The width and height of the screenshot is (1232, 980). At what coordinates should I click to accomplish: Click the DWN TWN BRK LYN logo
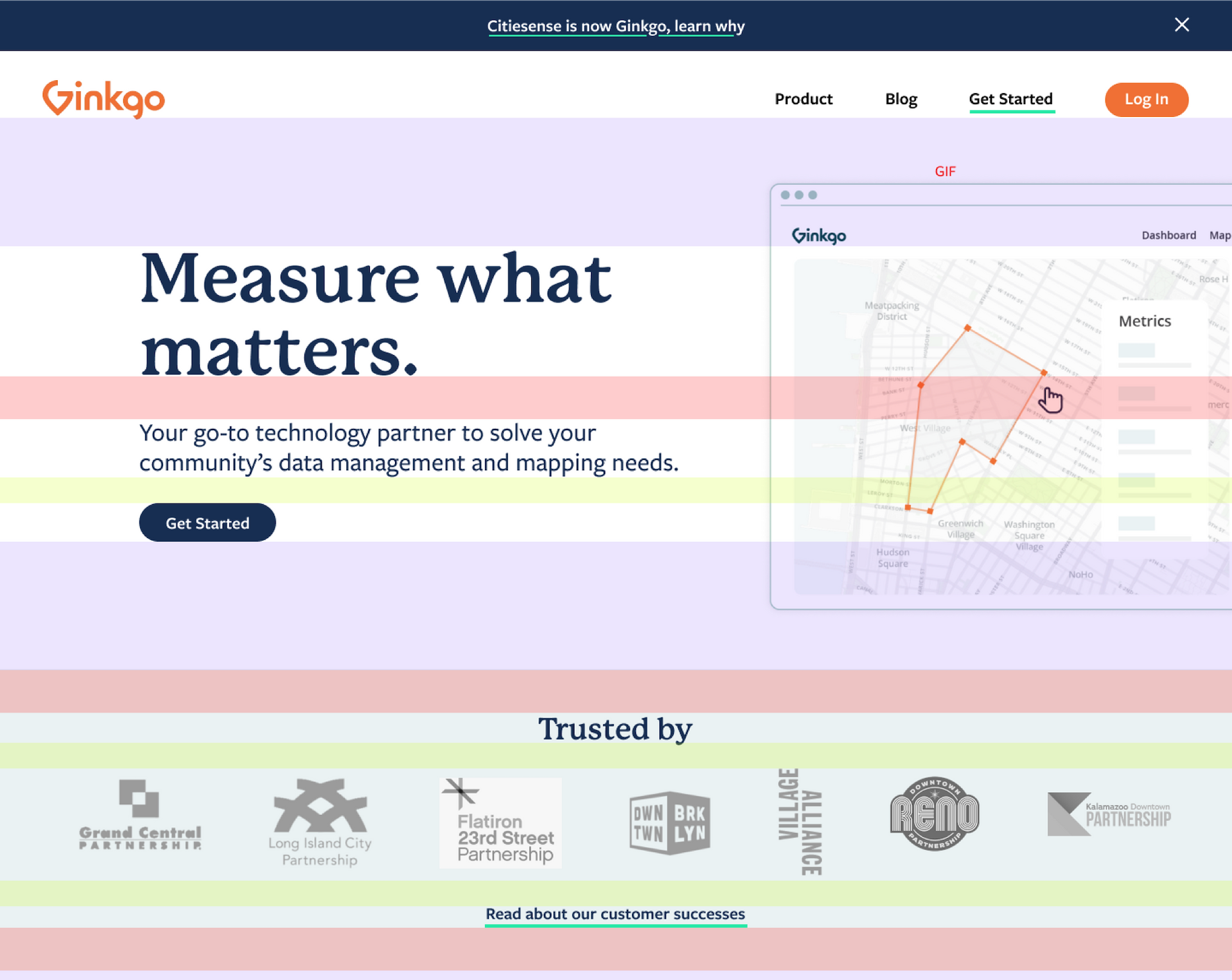(x=669, y=822)
